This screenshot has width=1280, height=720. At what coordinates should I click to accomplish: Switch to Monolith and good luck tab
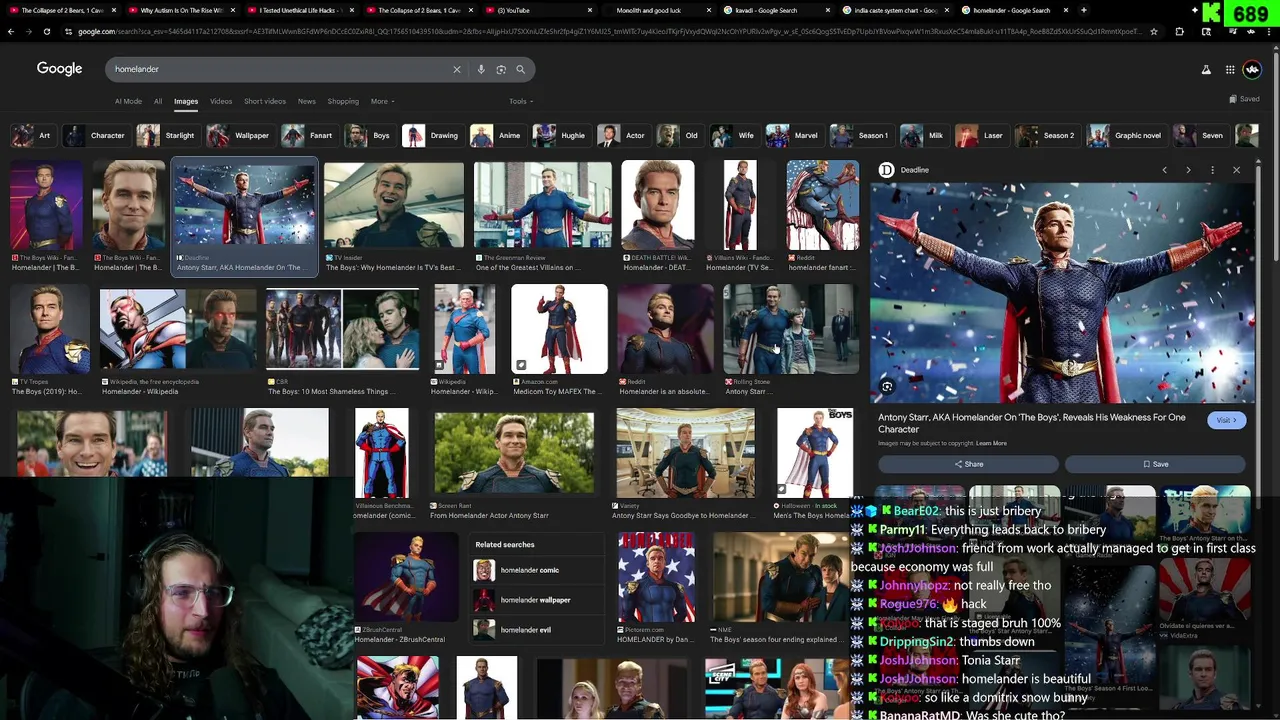pos(660,10)
